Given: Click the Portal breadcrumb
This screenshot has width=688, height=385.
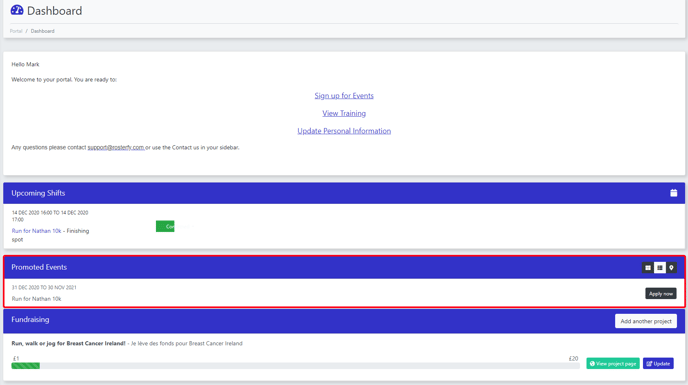Looking at the screenshot, I should click(x=16, y=31).
